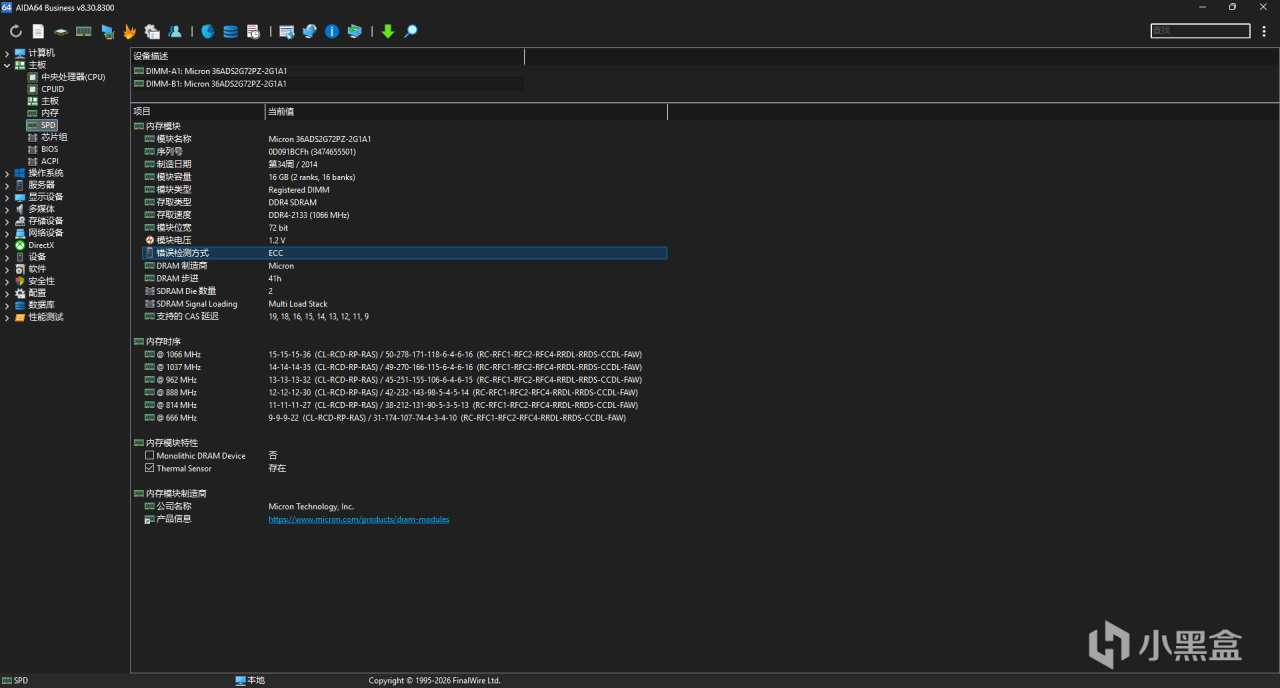Select ACPI in the tree
1280x688 pixels.
click(50, 161)
